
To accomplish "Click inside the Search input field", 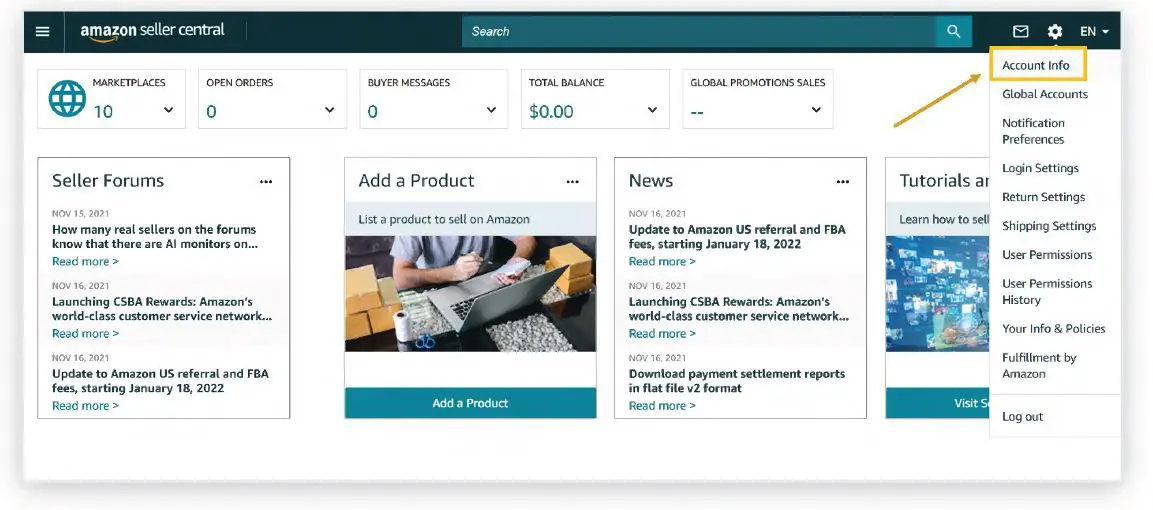I will coord(699,32).
